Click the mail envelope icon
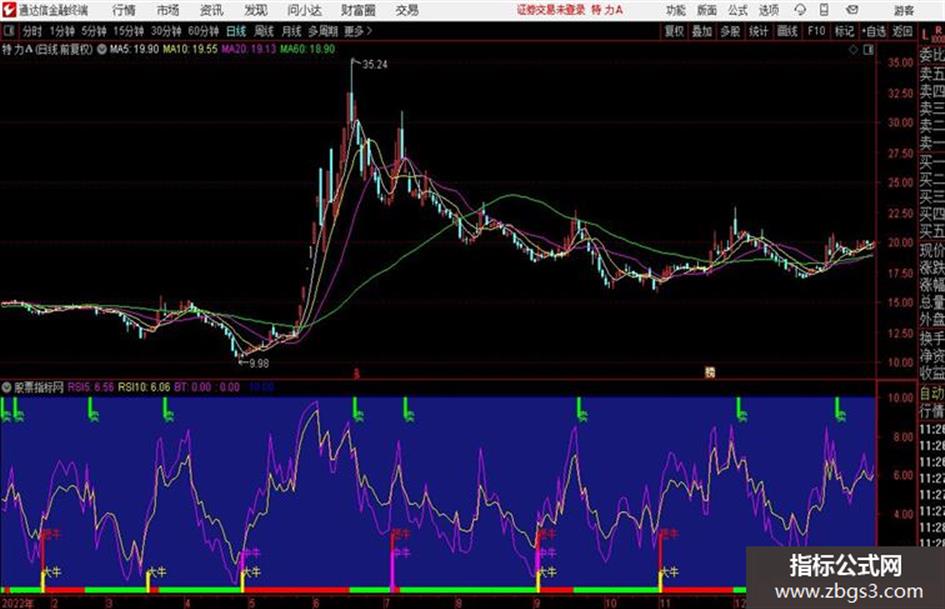 [852, 10]
